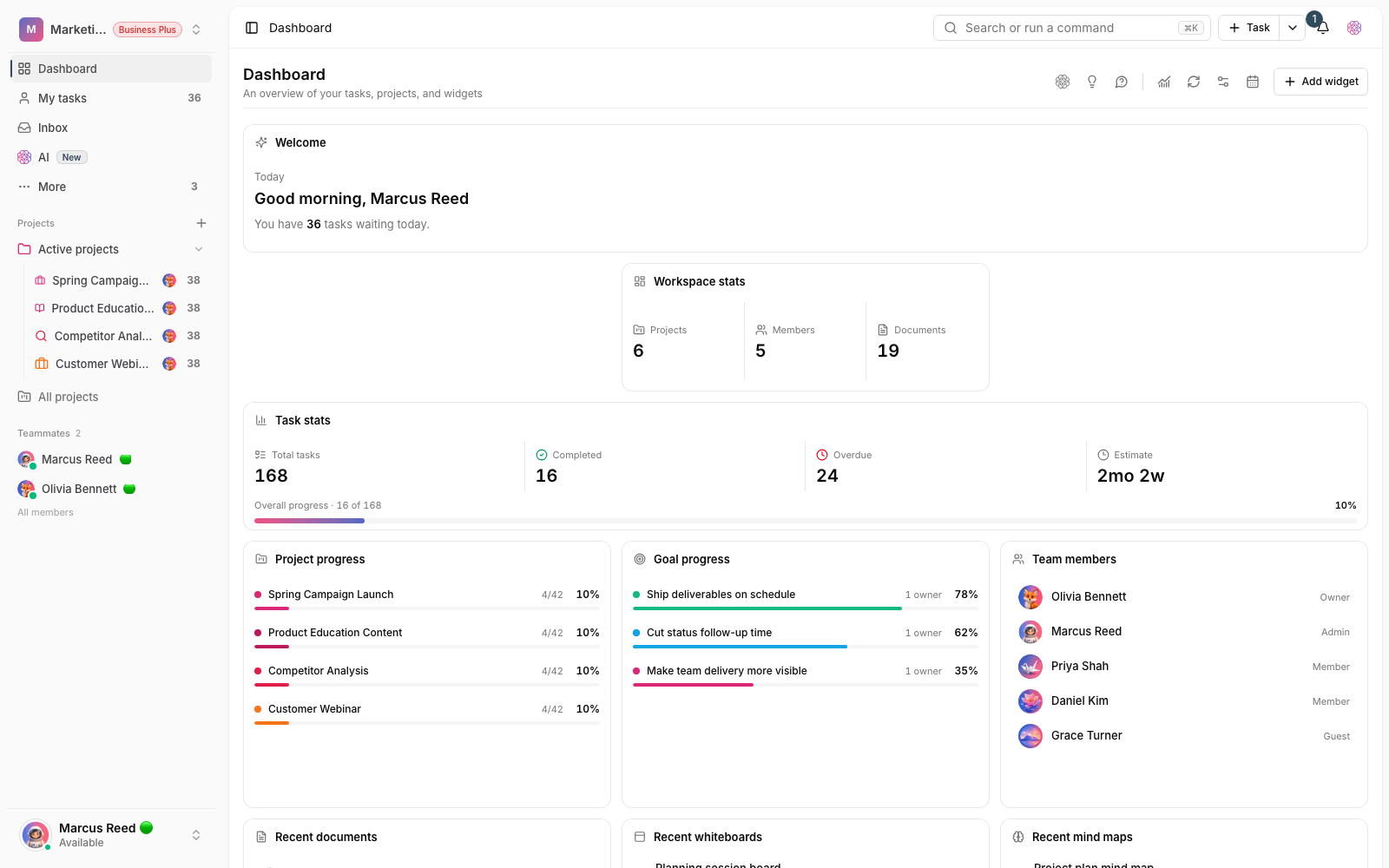Image resolution: width=1389 pixels, height=868 pixels.
Task: Open the AI section in the sidebar
Action: [x=111, y=157]
